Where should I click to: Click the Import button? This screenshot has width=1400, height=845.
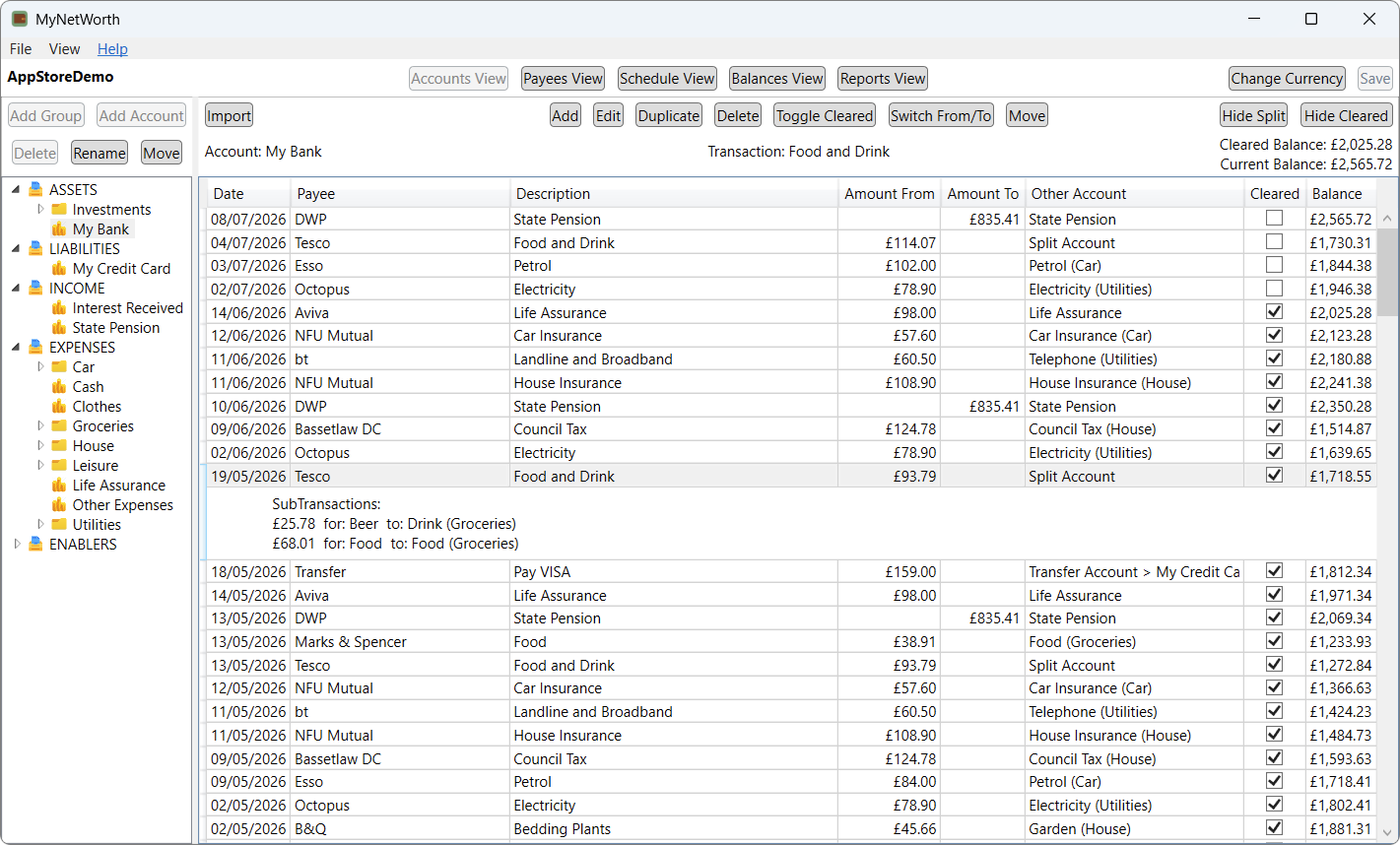(x=230, y=115)
